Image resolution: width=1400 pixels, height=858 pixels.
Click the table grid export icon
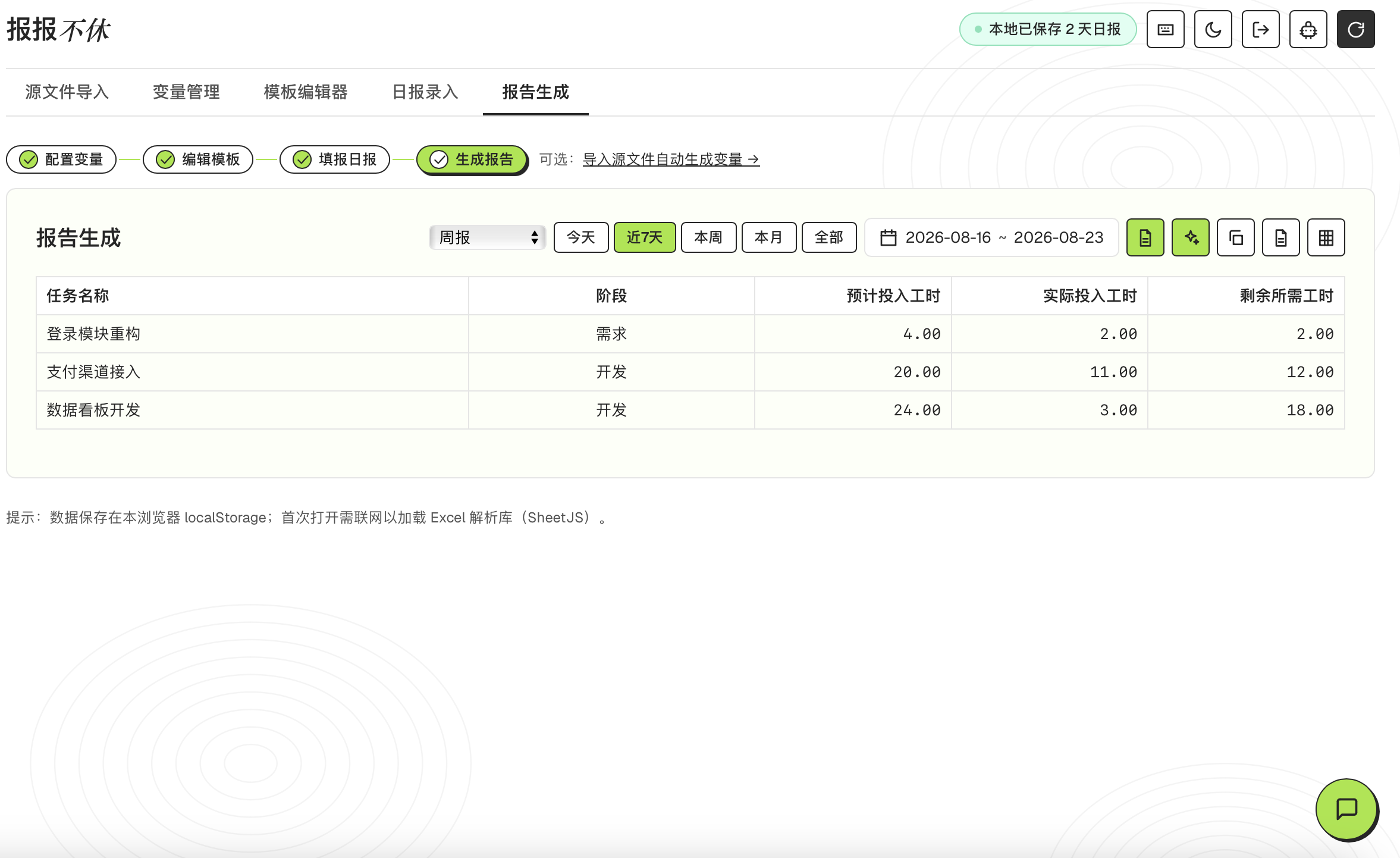click(1326, 237)
